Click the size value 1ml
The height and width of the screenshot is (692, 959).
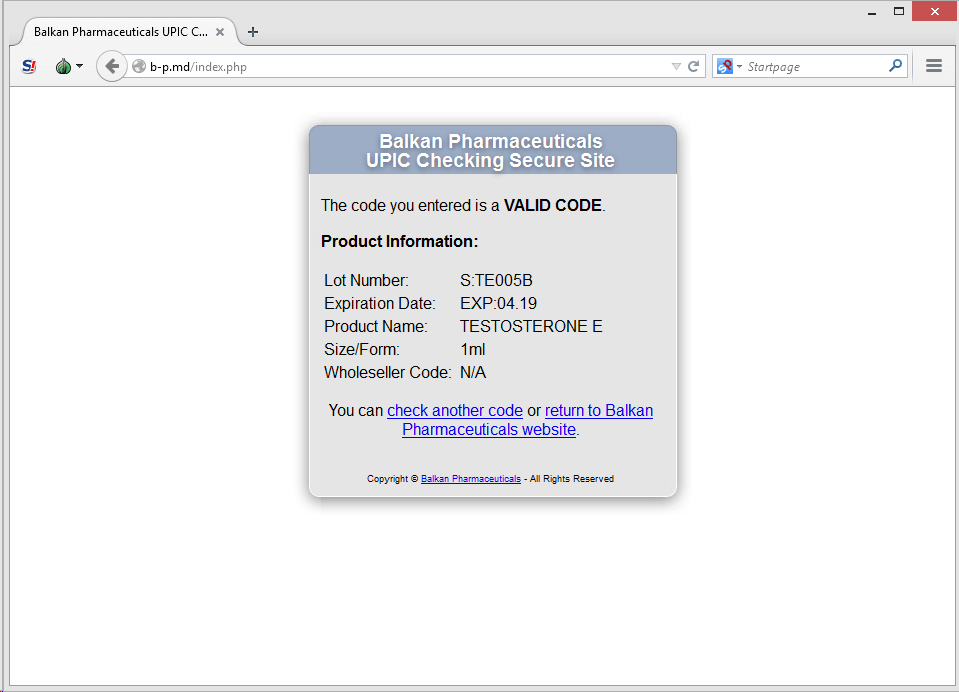[473, 349]
